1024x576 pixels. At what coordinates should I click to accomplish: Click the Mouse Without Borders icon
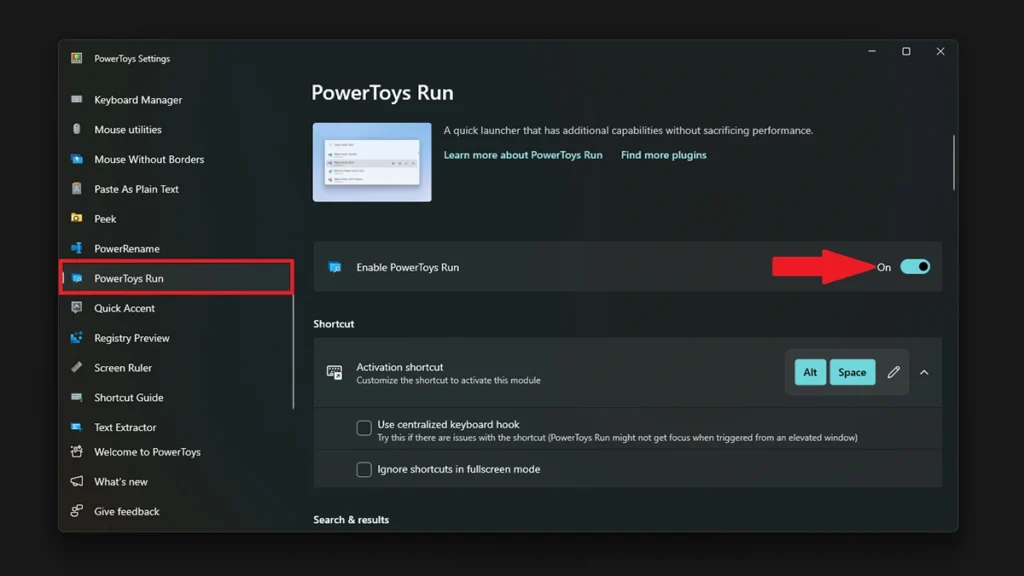coord(76,159)
